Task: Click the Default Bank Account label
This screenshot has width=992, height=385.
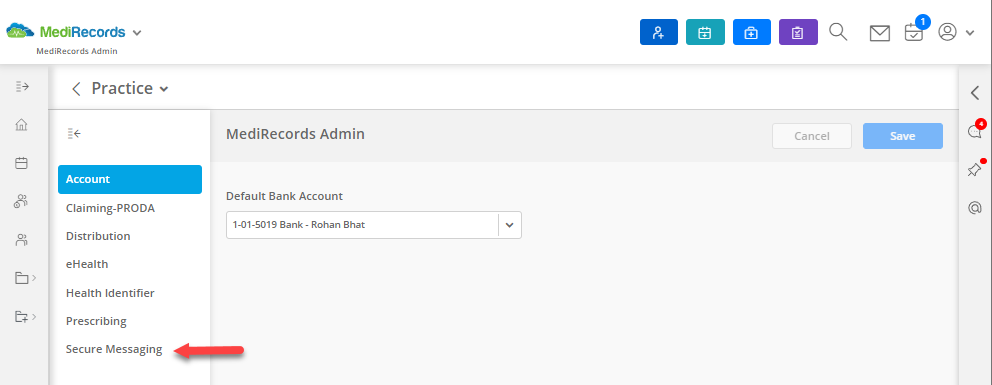Action: 284,196
